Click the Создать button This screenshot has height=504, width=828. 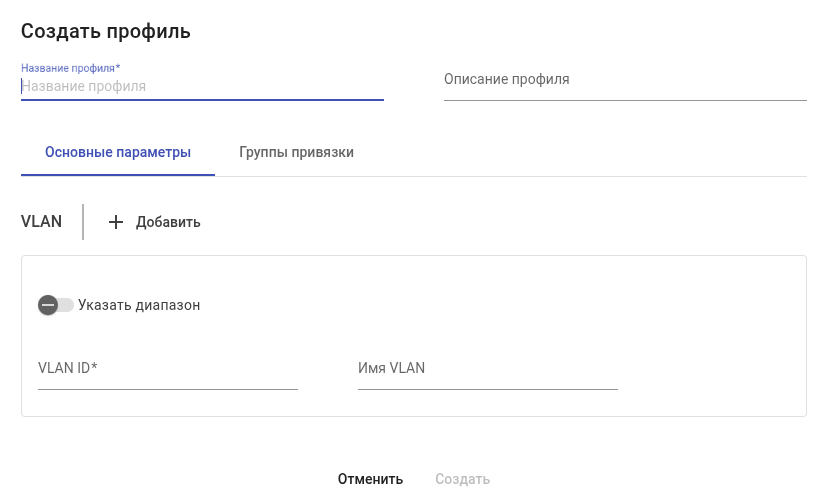(462, 479)
